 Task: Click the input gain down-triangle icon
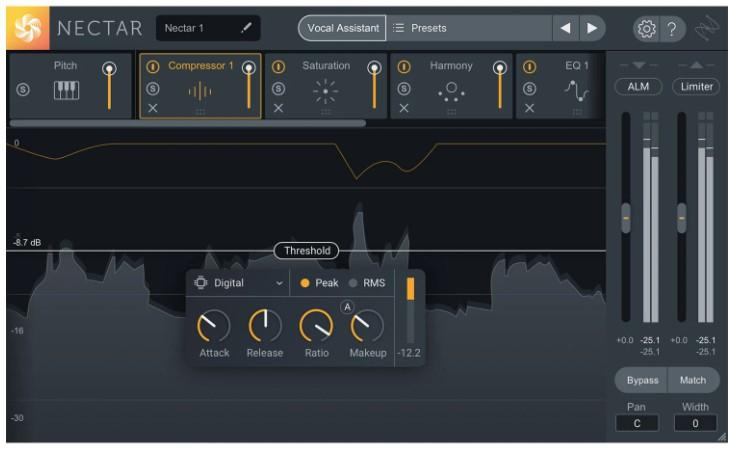[638, 65]
